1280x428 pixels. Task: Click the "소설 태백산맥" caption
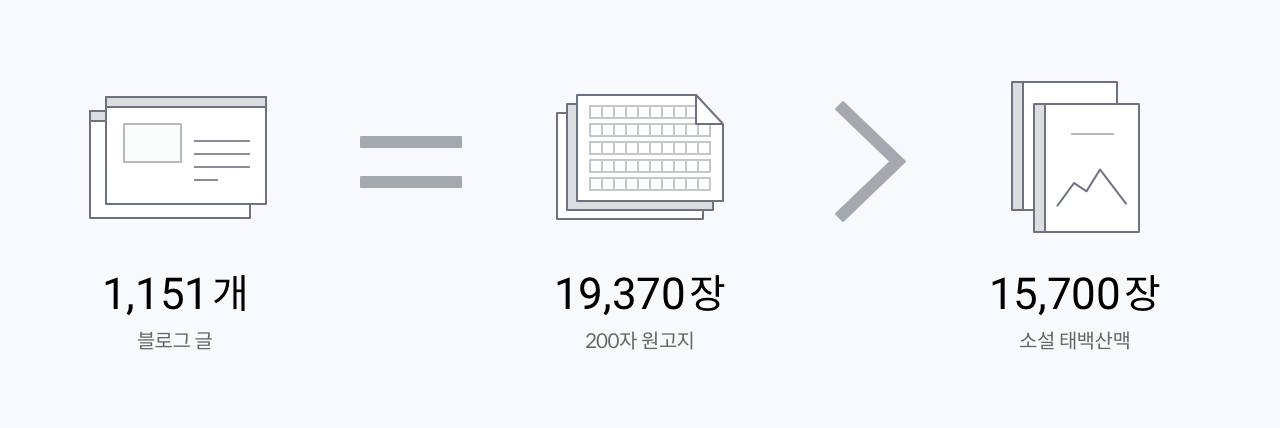pos(1075,341)
